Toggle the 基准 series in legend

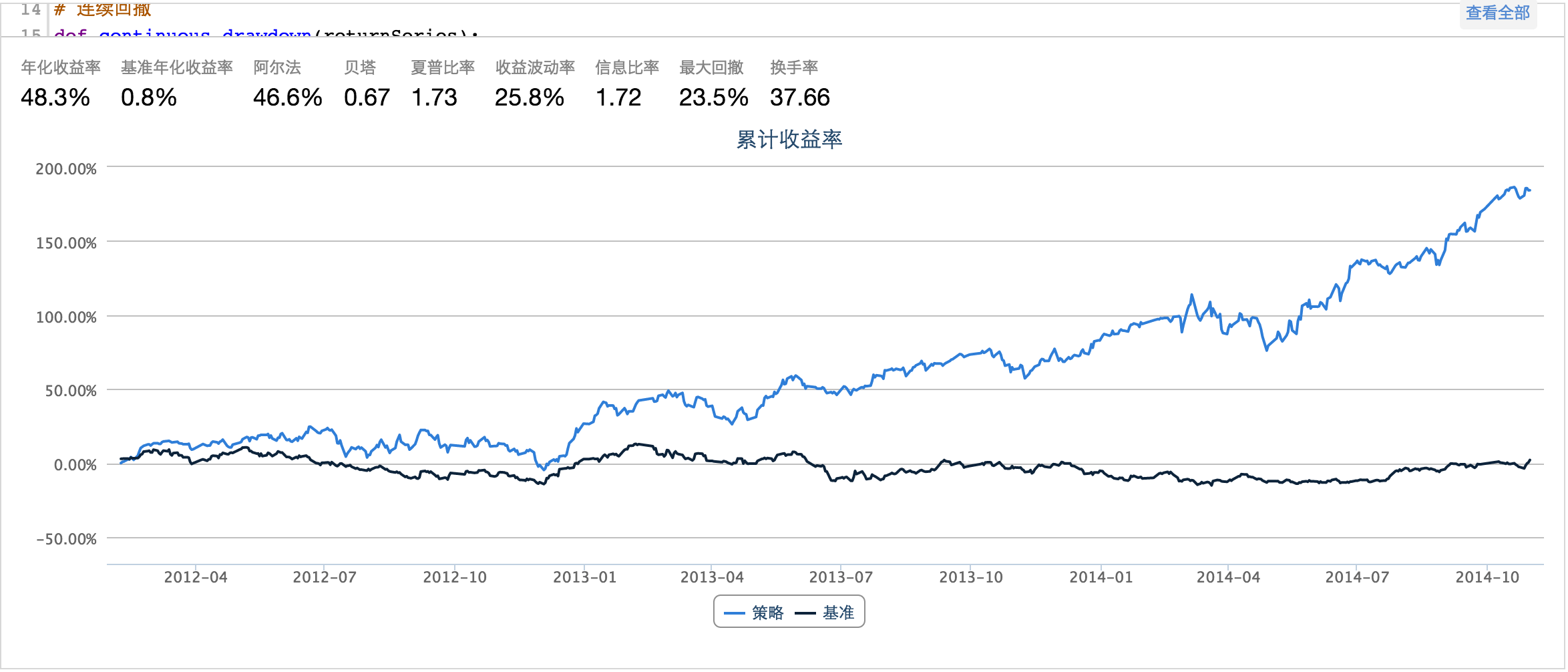pos(838,613)
